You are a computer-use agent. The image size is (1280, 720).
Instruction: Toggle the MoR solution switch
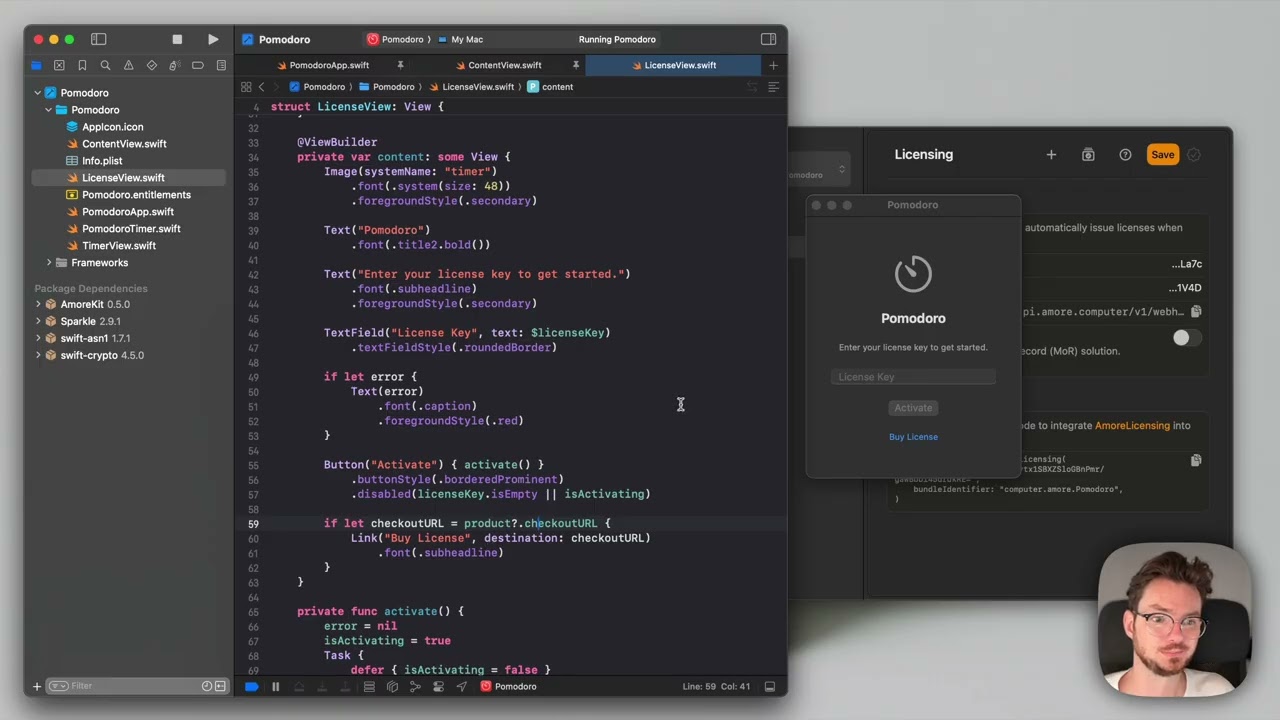pyautogui.click(x=1185, y=339)
